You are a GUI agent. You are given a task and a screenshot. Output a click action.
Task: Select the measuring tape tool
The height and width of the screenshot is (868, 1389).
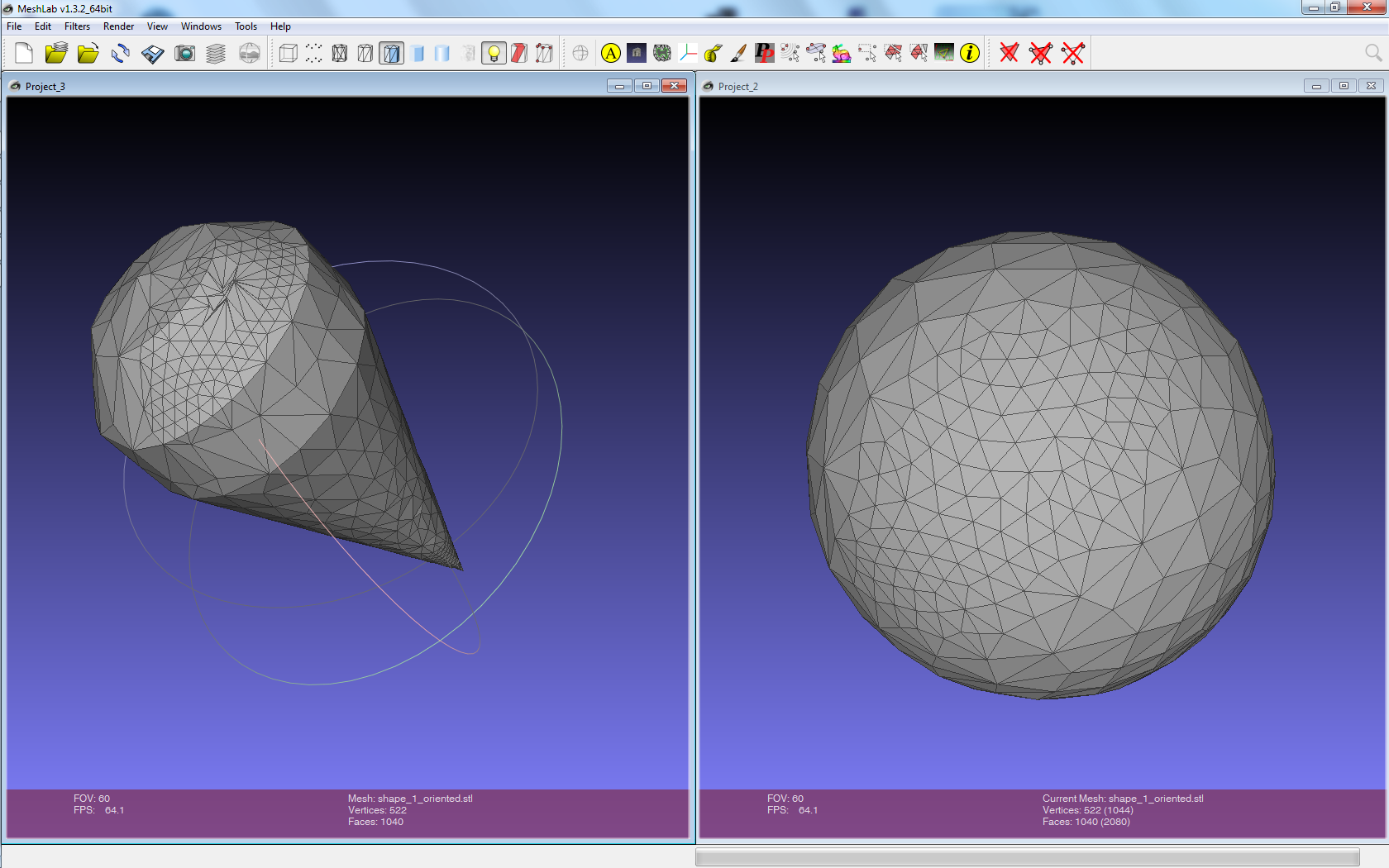(x=713, y=54)
